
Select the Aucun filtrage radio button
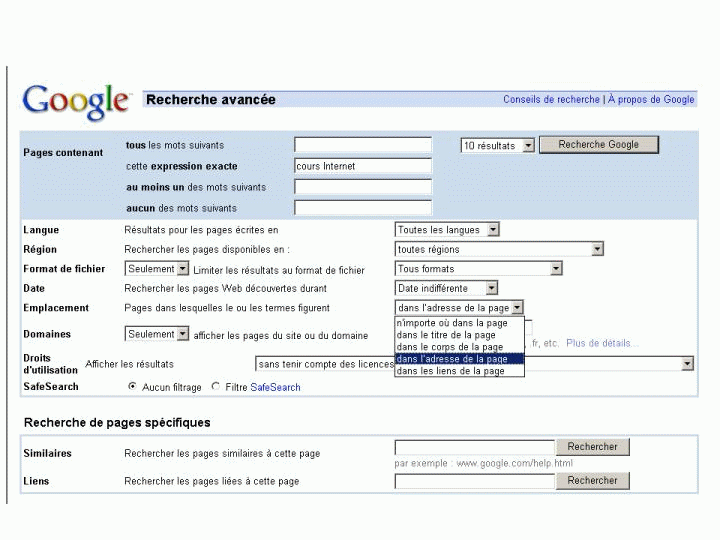coord(132,387)
